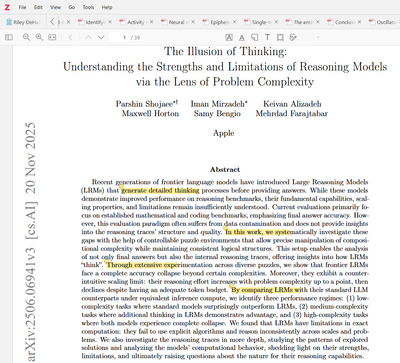This screenshot has height=363, width=400.
Task: Click author name "Parshin Shojaee"
Action: (x=145, y=104)
